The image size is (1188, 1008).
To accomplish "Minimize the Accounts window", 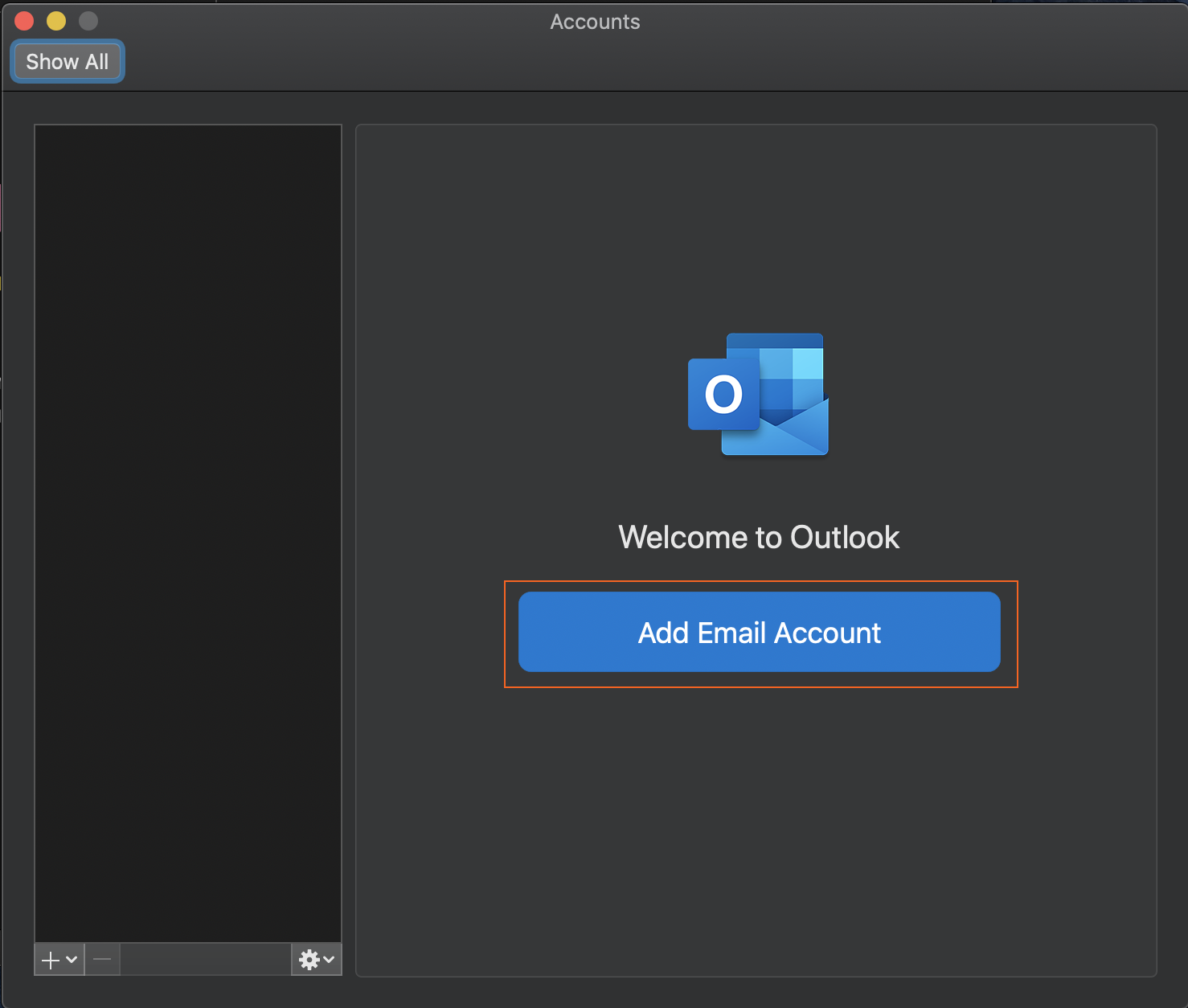I will click(55, 20).
